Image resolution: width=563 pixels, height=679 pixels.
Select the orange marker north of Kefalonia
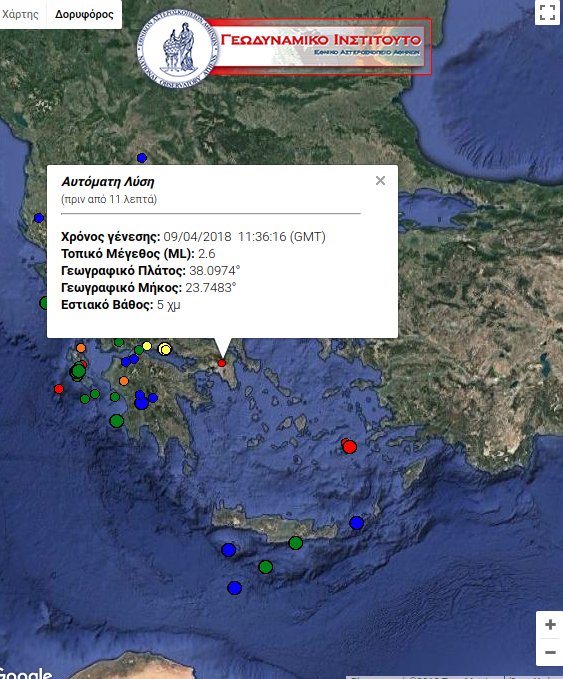click(x=81, y=348)
